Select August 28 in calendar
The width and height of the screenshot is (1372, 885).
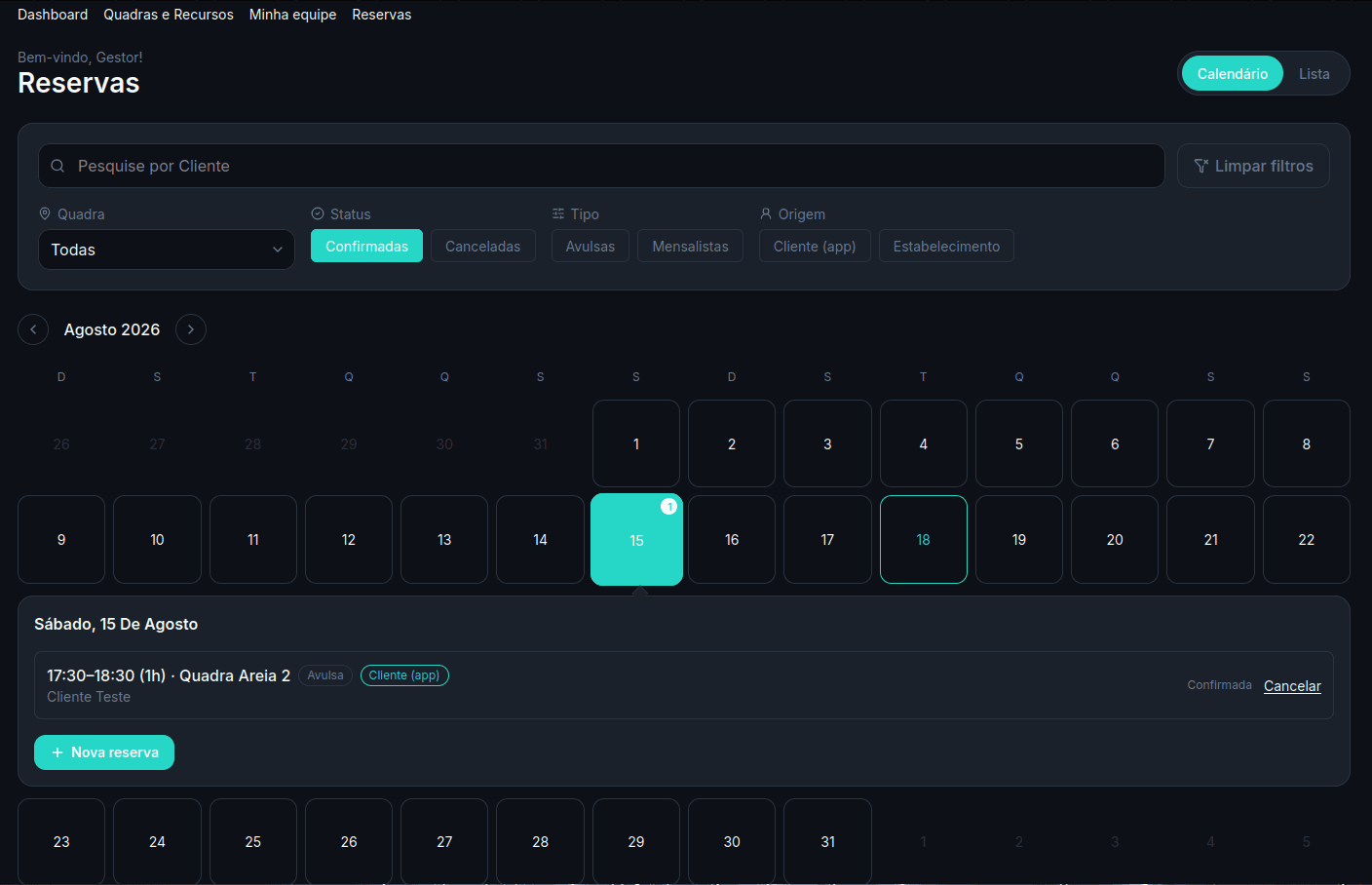540,841
